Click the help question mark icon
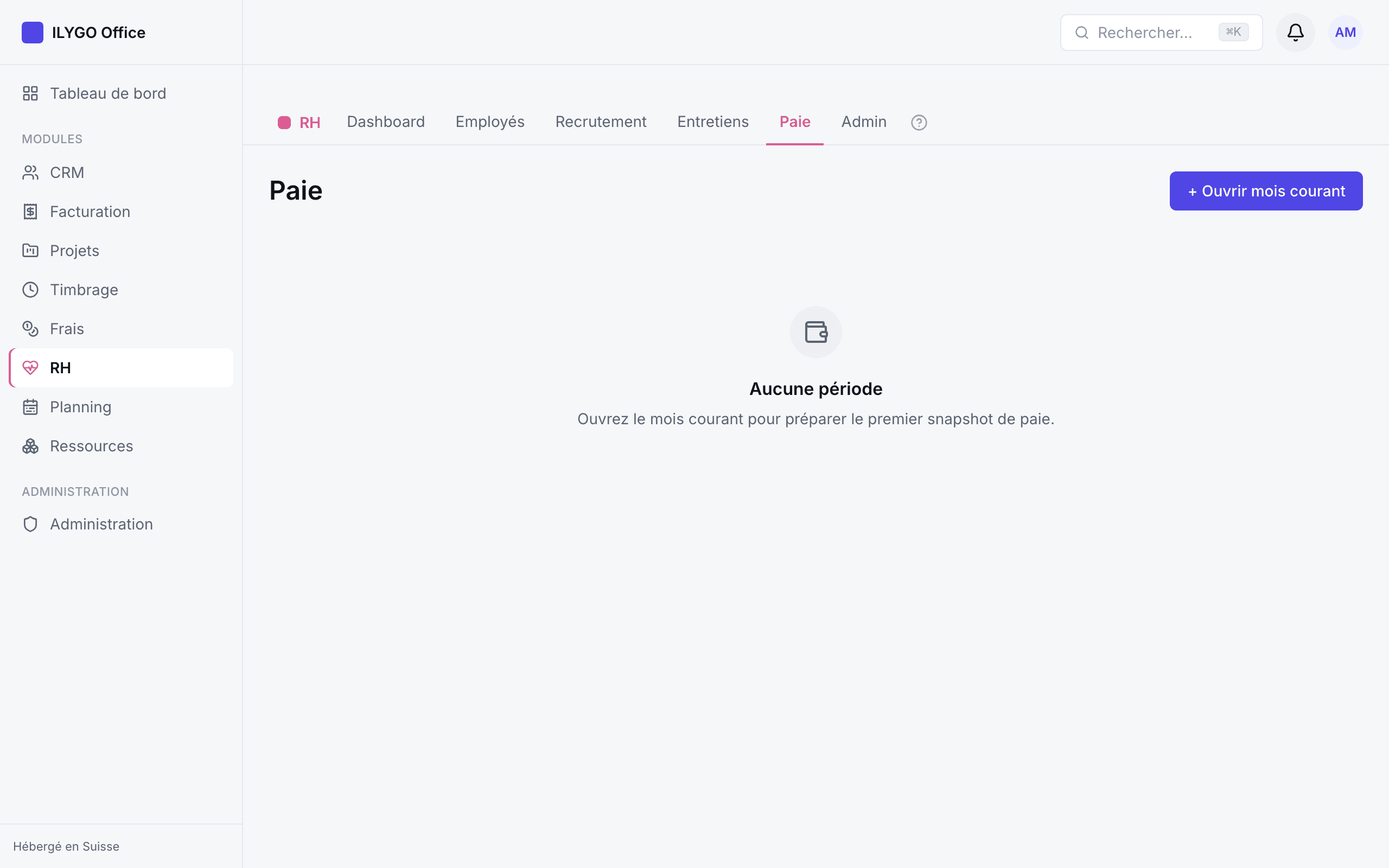1389x868 pixels. (x=919, y=122)
